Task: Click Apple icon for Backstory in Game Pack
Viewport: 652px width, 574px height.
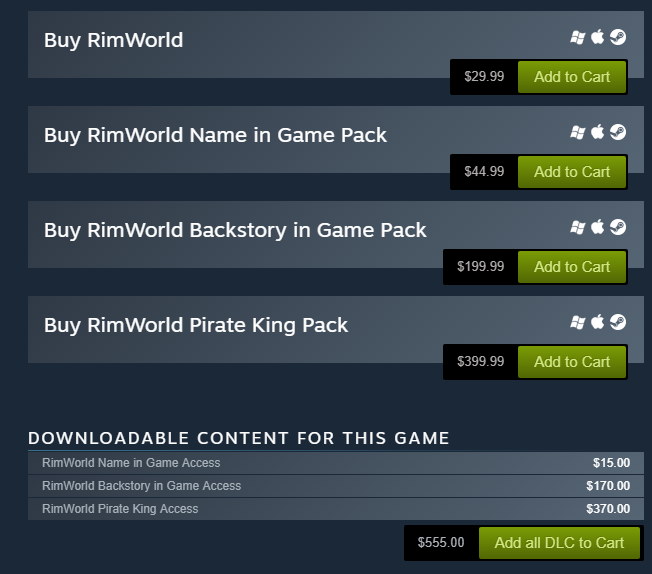Action: tap(598, 227)
